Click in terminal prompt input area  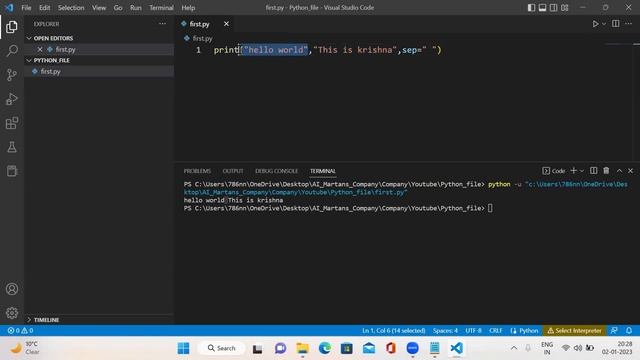pos(490,208)
